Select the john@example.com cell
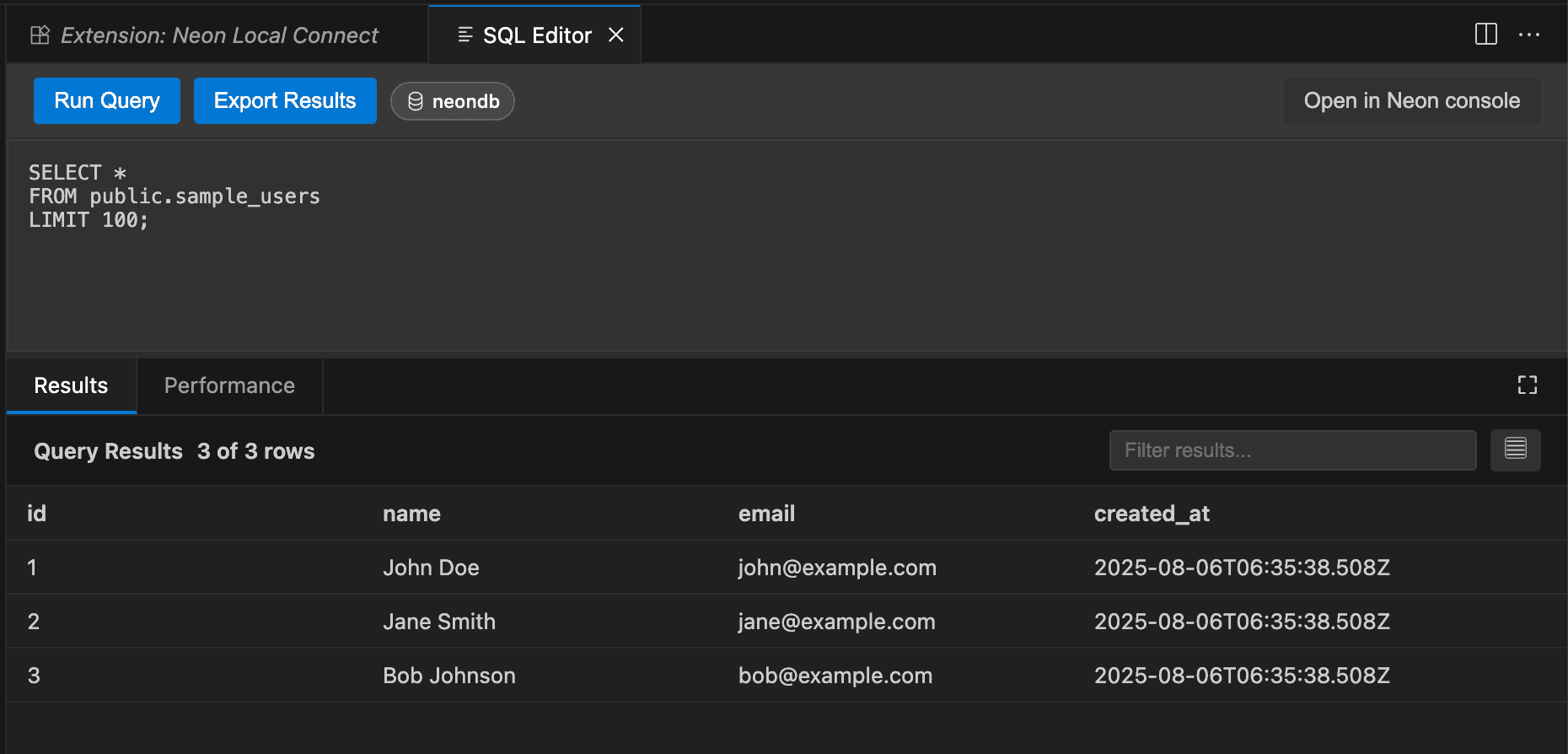Image resolution: width=1568 pixels, height=754 pixels. 837,568
